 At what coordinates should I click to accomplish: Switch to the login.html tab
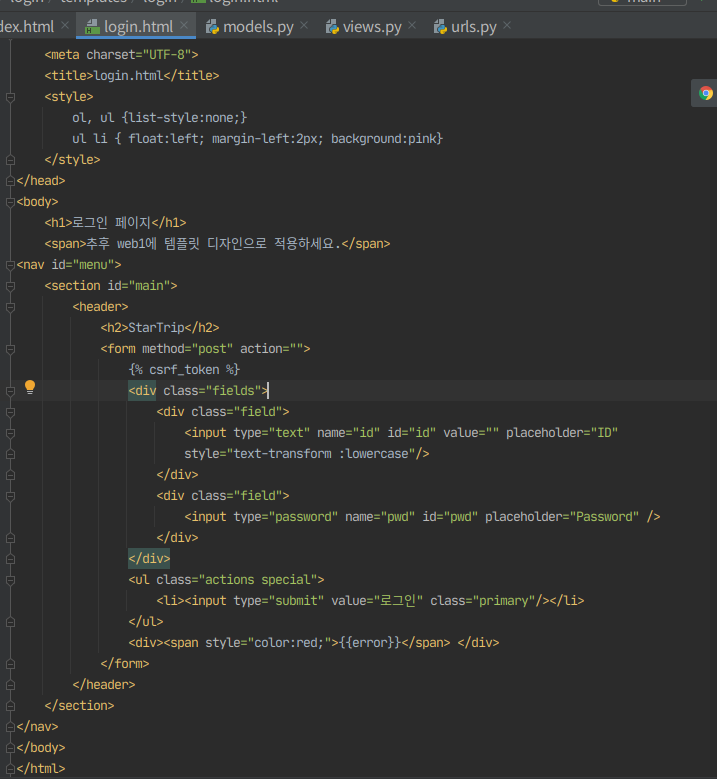pos(138,27)
